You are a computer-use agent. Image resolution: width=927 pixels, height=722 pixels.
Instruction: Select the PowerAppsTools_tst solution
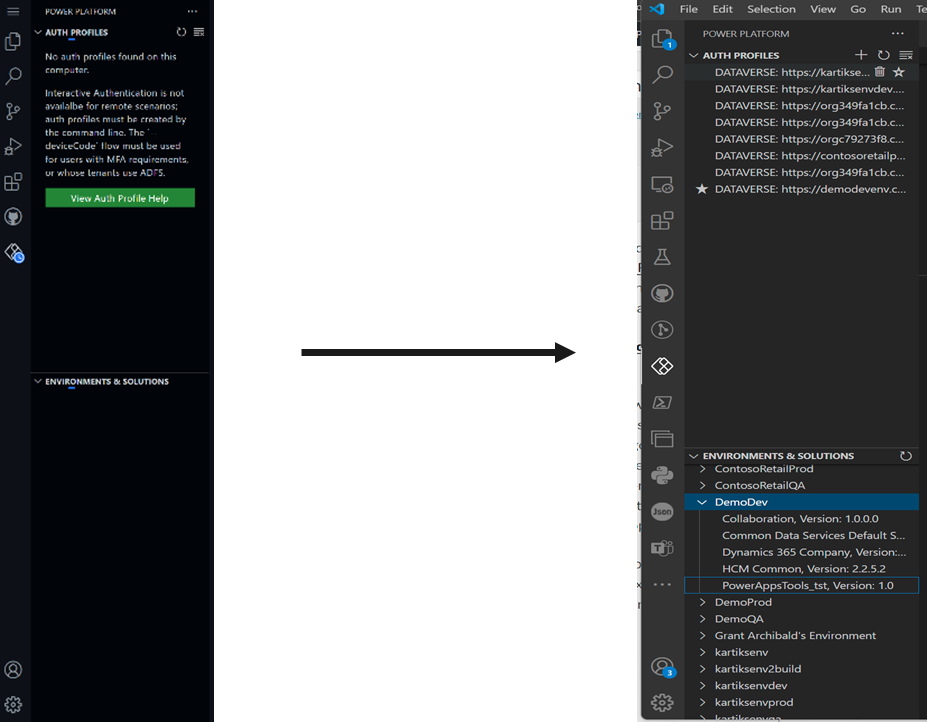pos(807,585)
